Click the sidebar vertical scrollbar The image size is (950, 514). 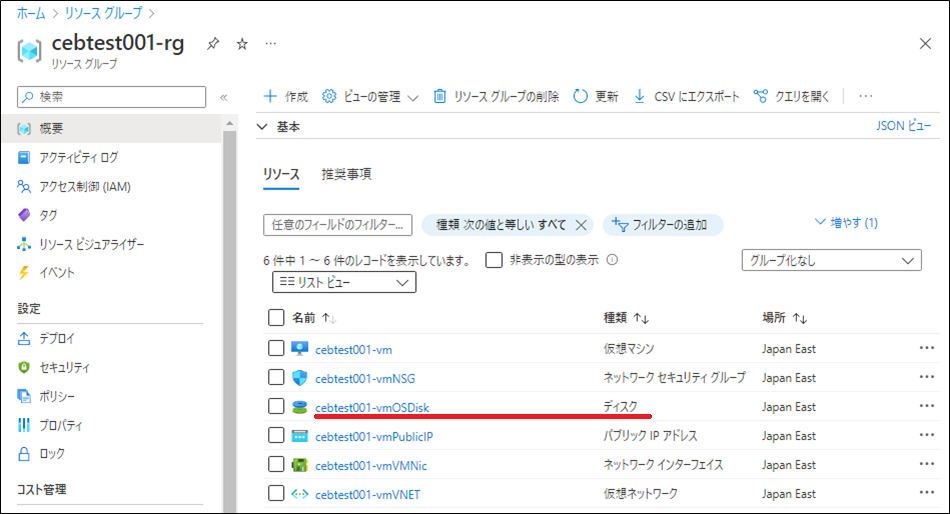(229, 321)
